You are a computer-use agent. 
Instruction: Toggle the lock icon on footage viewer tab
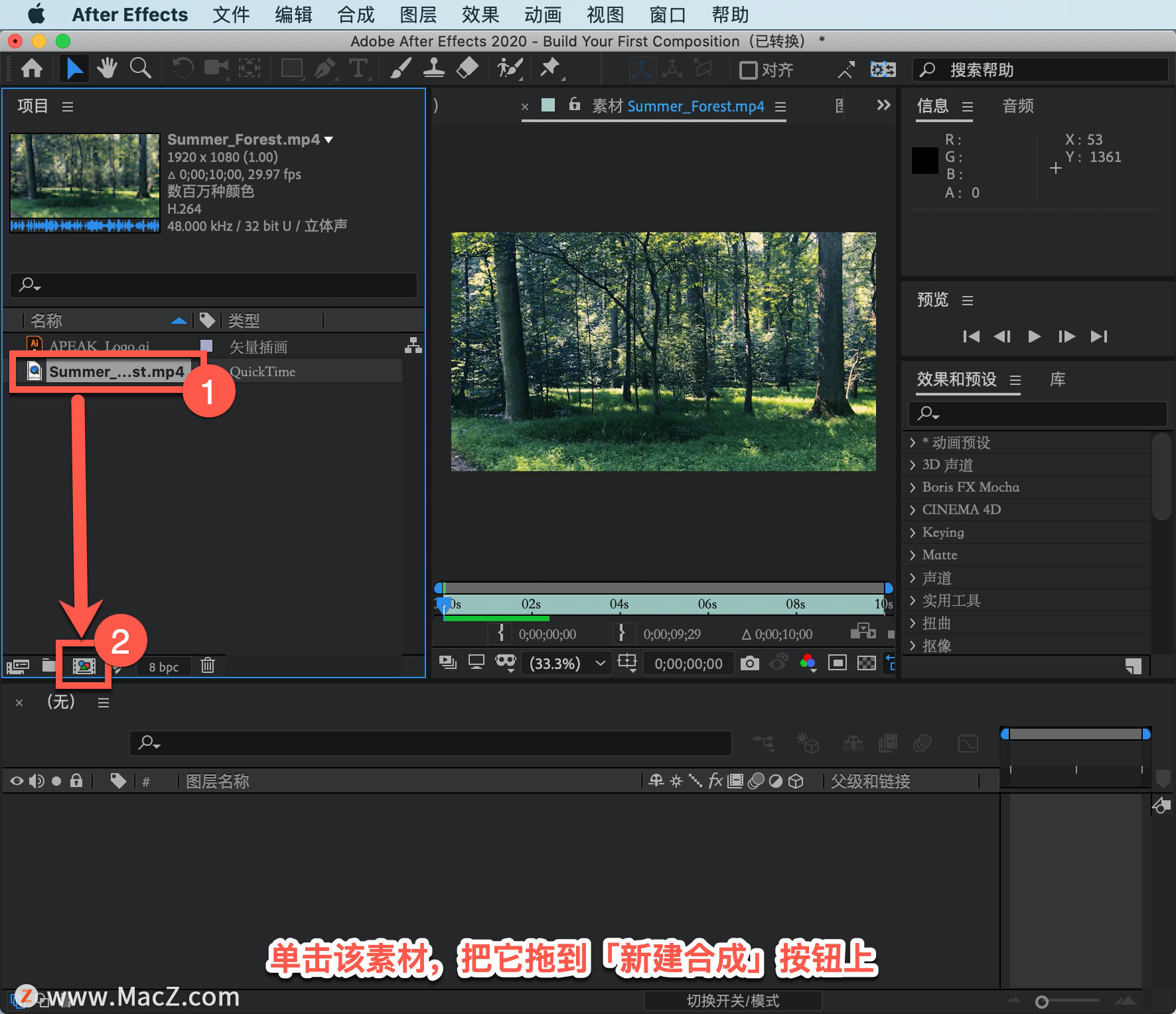575,104
